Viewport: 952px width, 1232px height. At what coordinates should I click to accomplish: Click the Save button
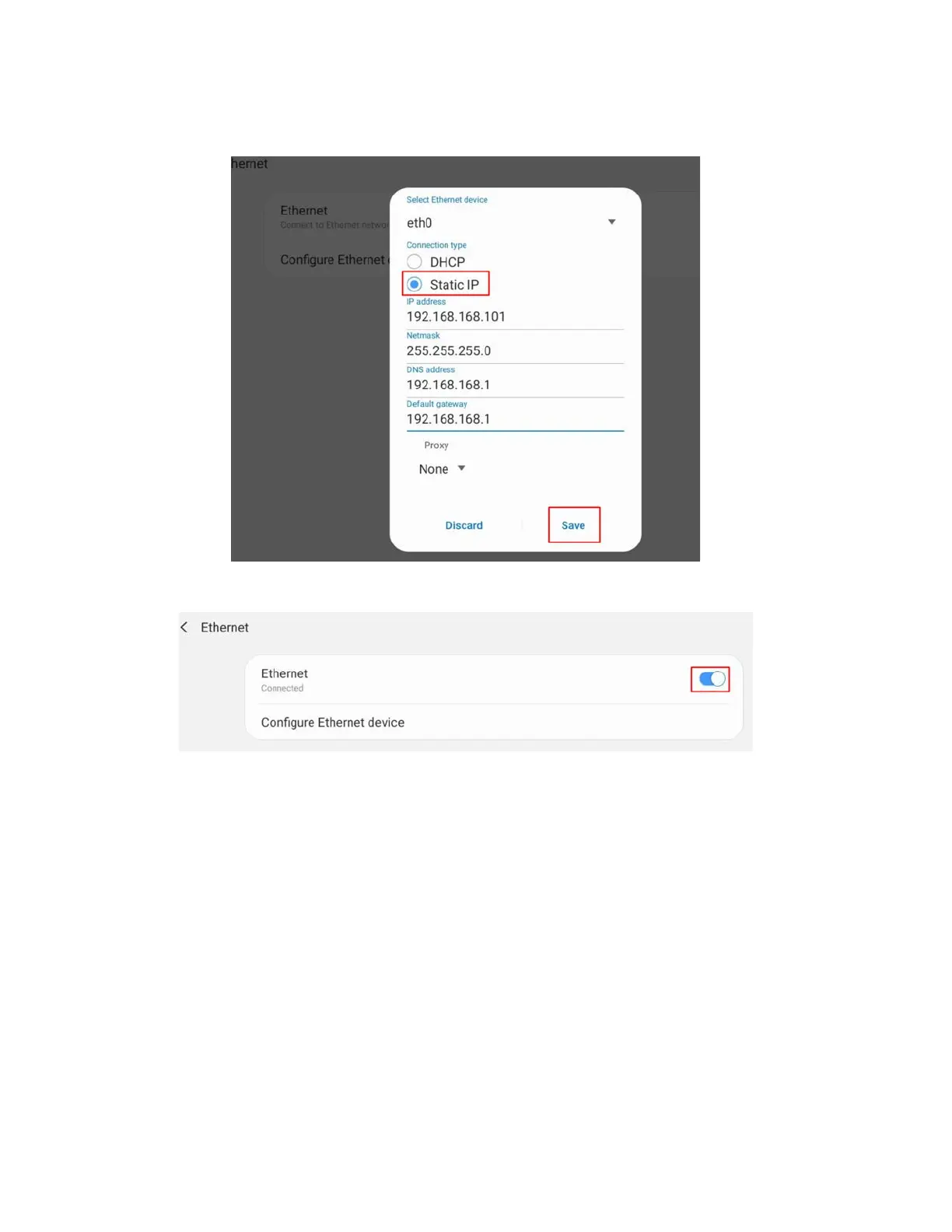[573, 526]
